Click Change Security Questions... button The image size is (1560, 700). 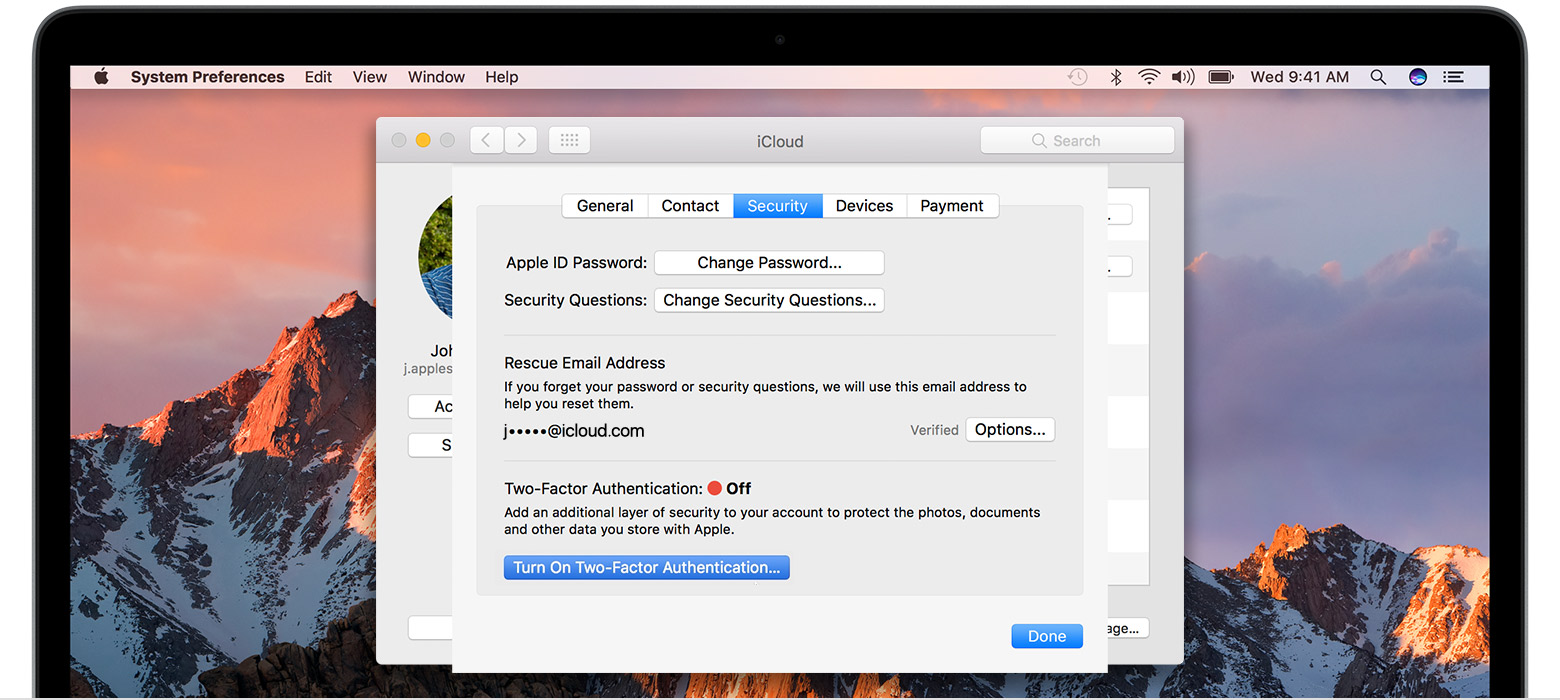click(x=769, y=300)
